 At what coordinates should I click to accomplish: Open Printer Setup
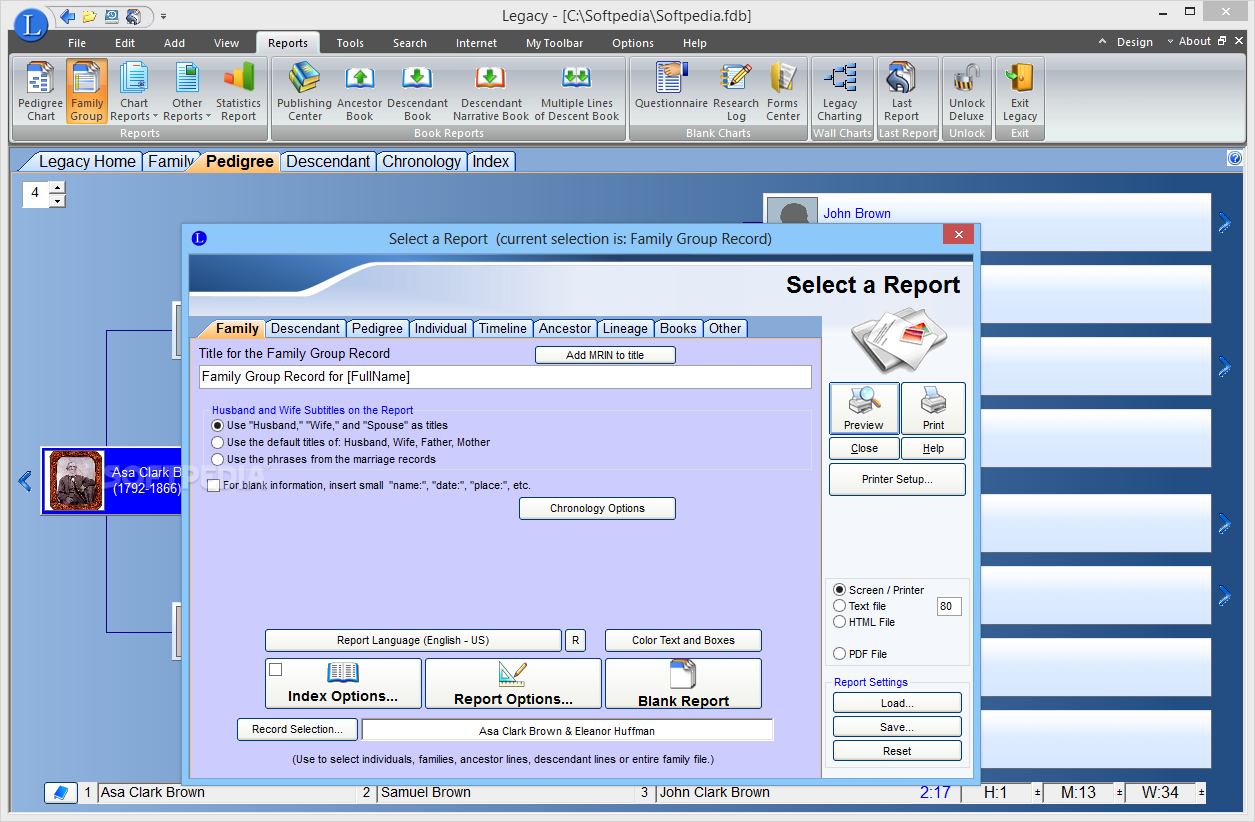pyautogui.click(x=897, y=479)
